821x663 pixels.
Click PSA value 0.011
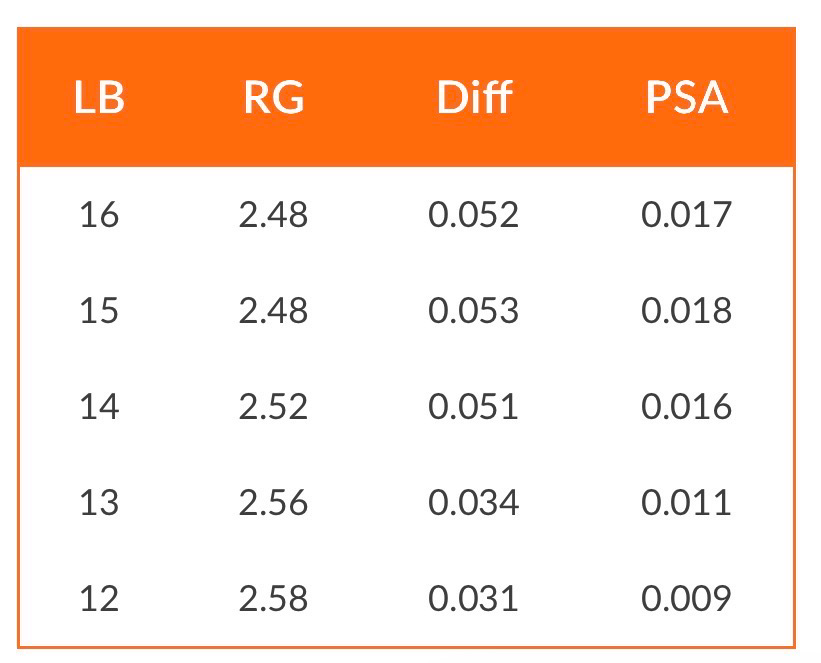tap(686, 503)
